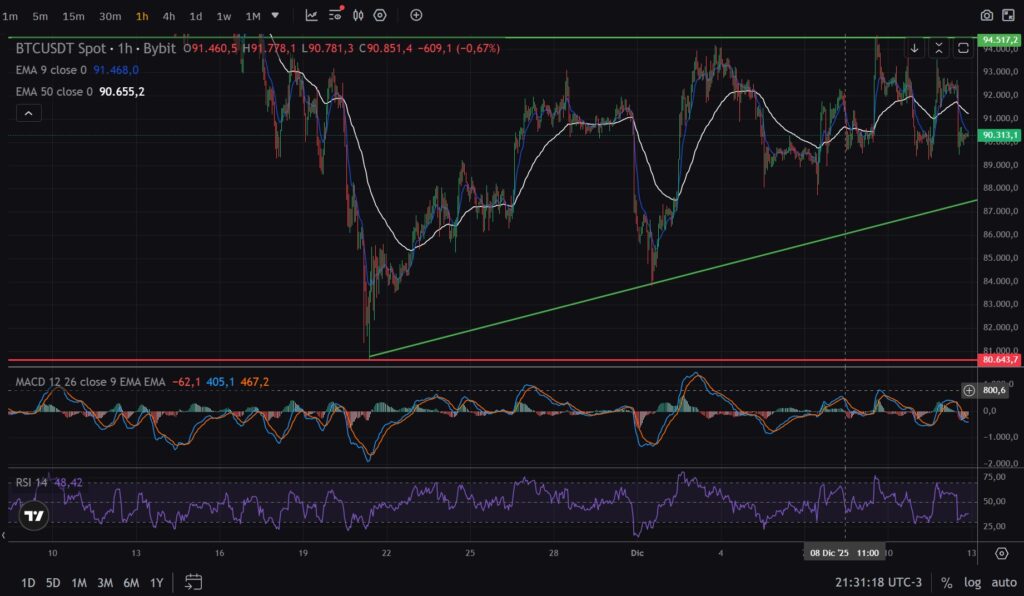Click the 08 Dic '25 11:00 axis label
The width and height of the screenshot is (1024, 596).
pos(845,551)
